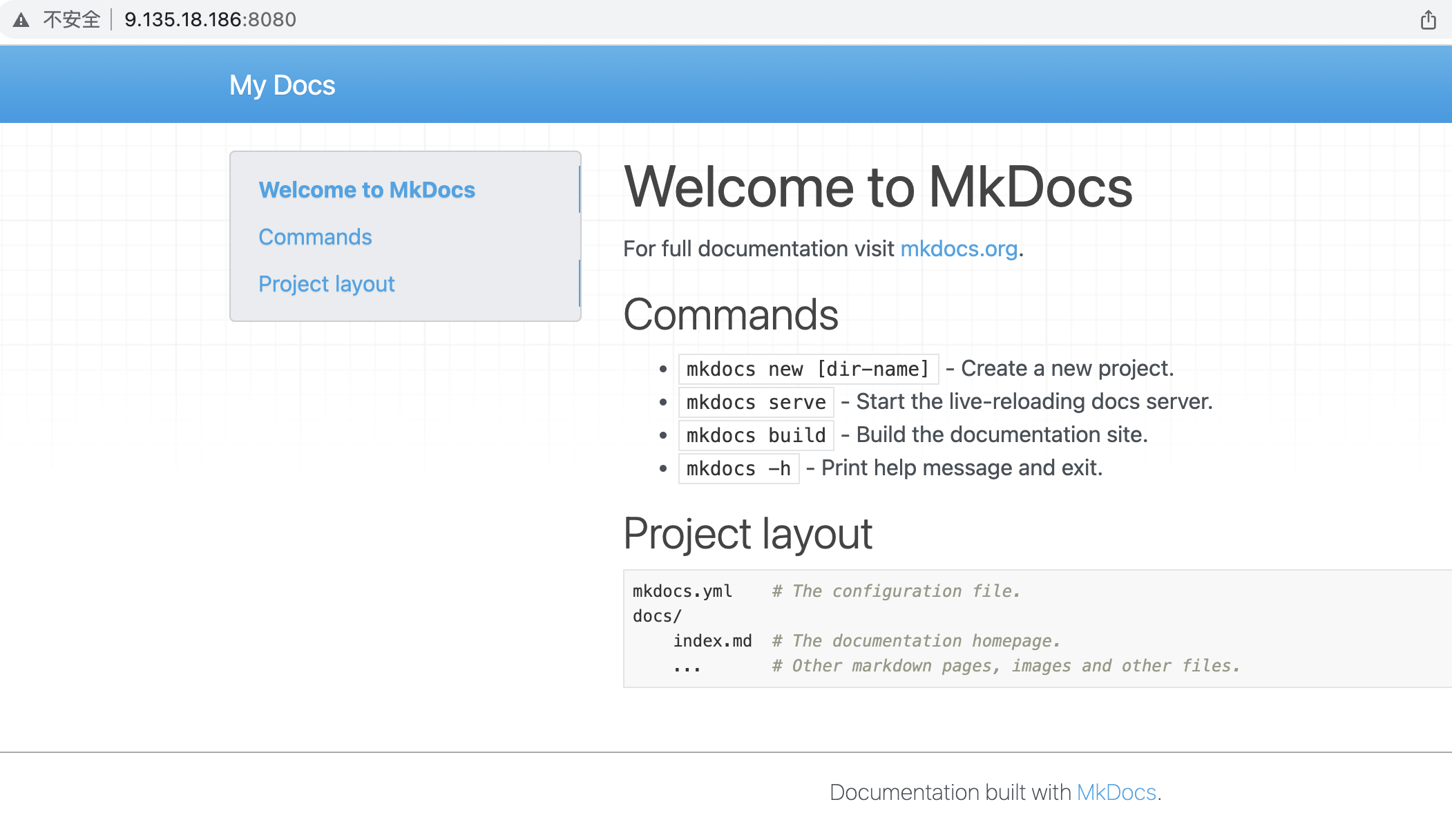This screenshot has height=840, width=1452.
Task: Click '# The configuration file.' comment
Action: (896, 591)
